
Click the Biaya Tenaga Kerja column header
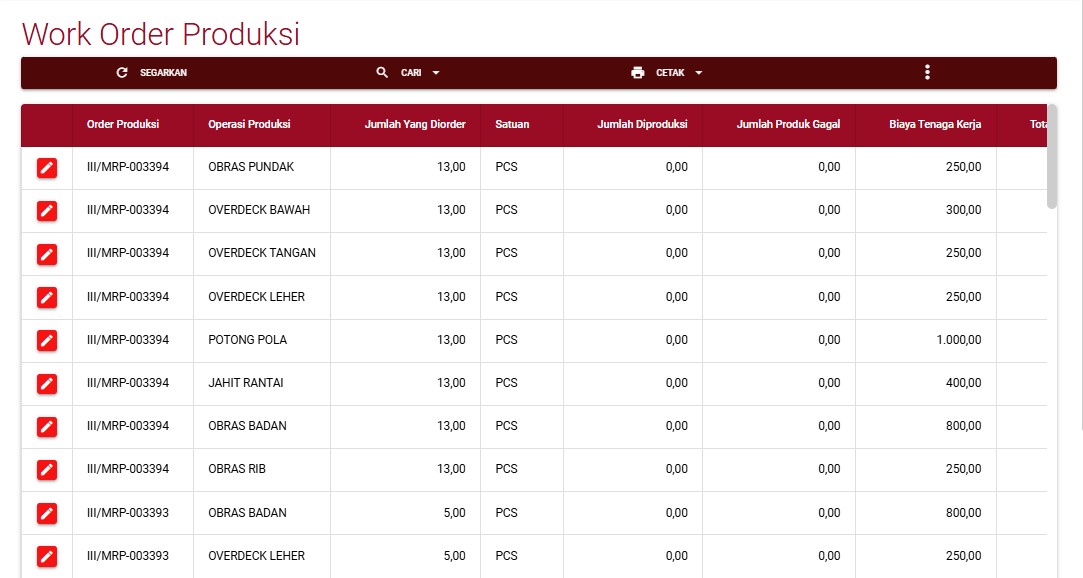(x=935, y=125)
